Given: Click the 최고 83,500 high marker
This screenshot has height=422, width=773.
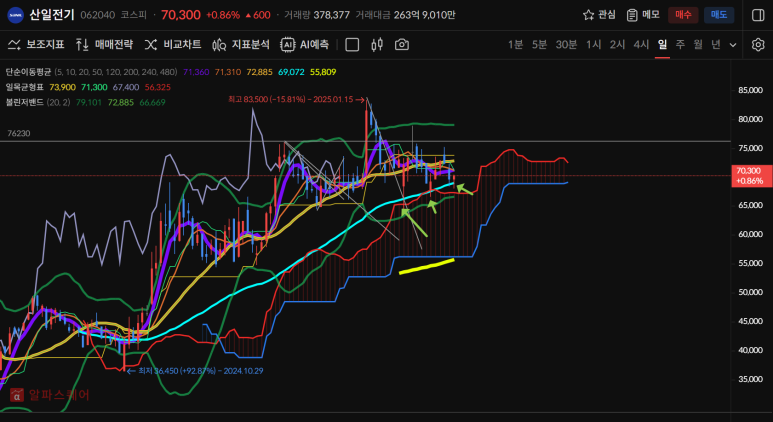Looking at the screenshot, I should tap(296, 99).
